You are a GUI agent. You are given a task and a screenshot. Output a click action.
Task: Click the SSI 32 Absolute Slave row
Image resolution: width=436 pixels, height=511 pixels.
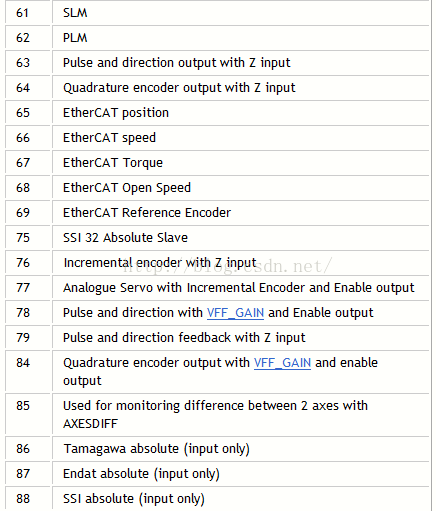tap(217, 238)
